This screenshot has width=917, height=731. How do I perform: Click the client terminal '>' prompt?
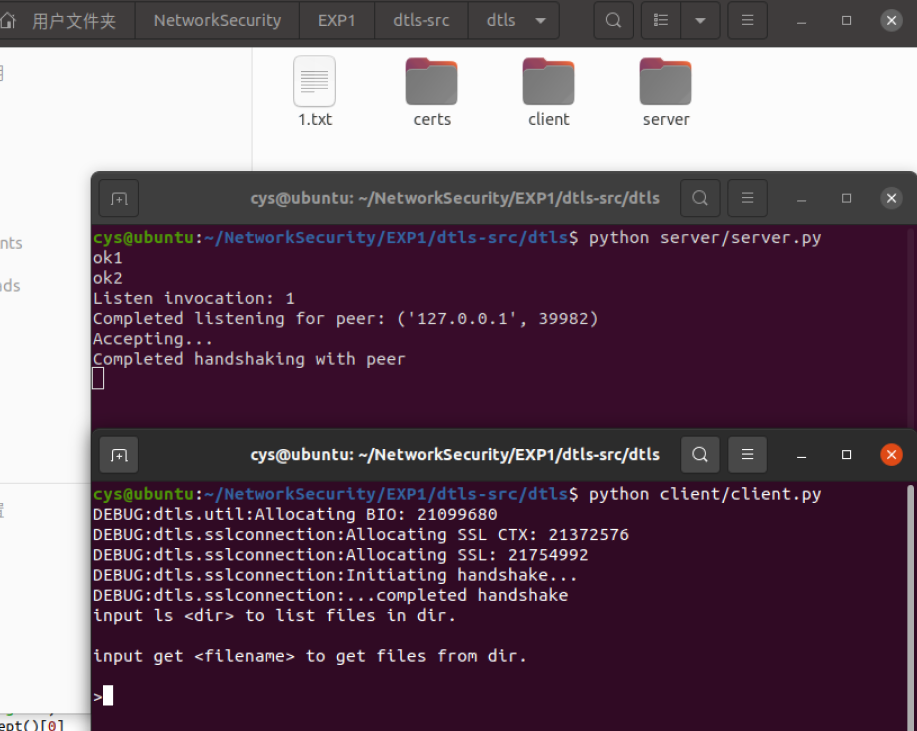click(x=97, y=696)
